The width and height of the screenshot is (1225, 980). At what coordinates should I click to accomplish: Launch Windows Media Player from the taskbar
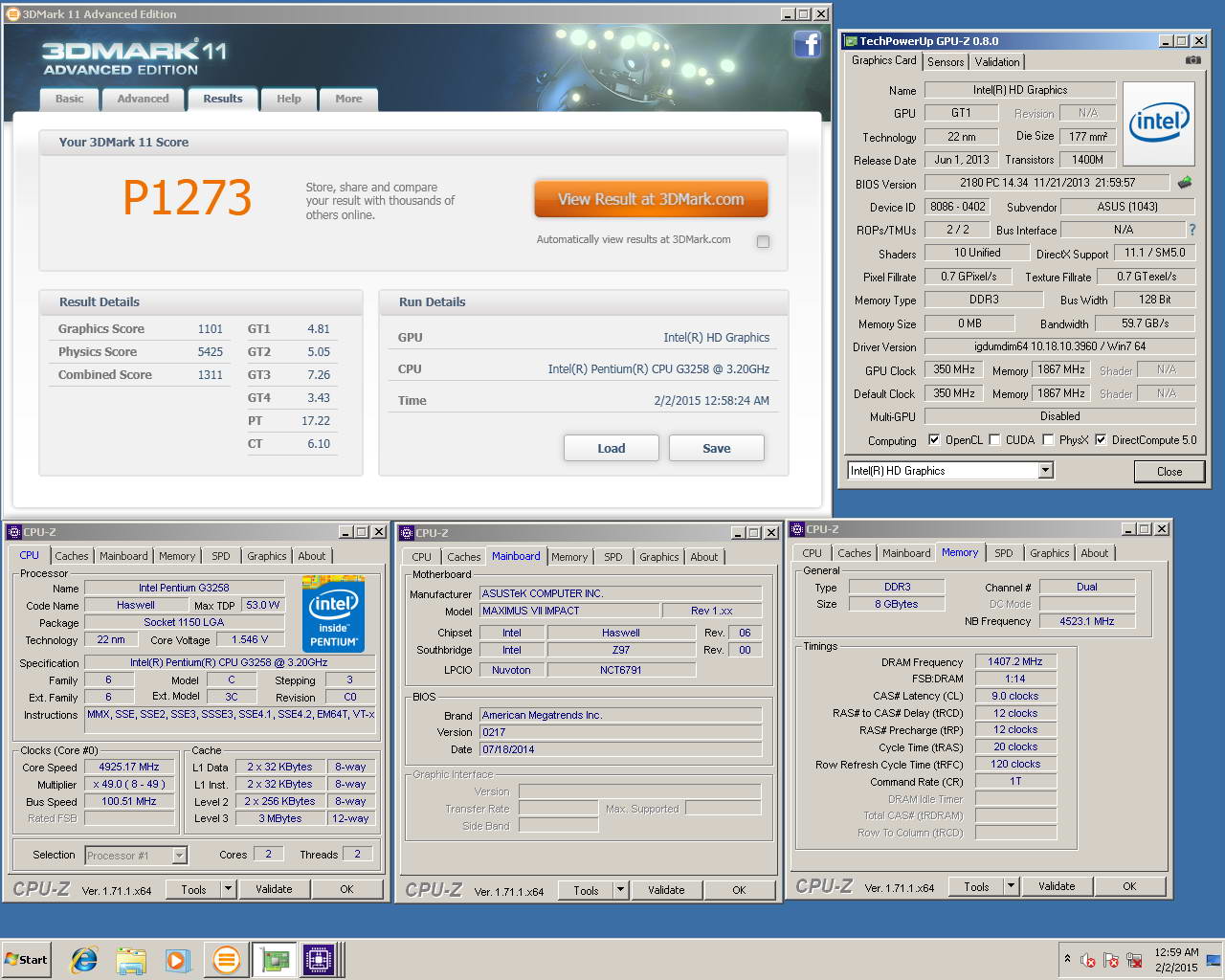[177, 960]
